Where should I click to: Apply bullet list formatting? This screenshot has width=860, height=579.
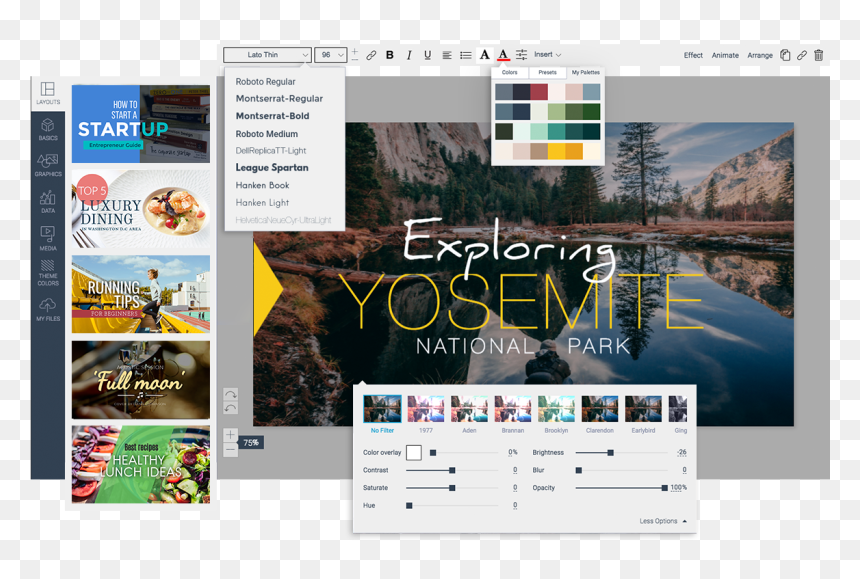466,55
